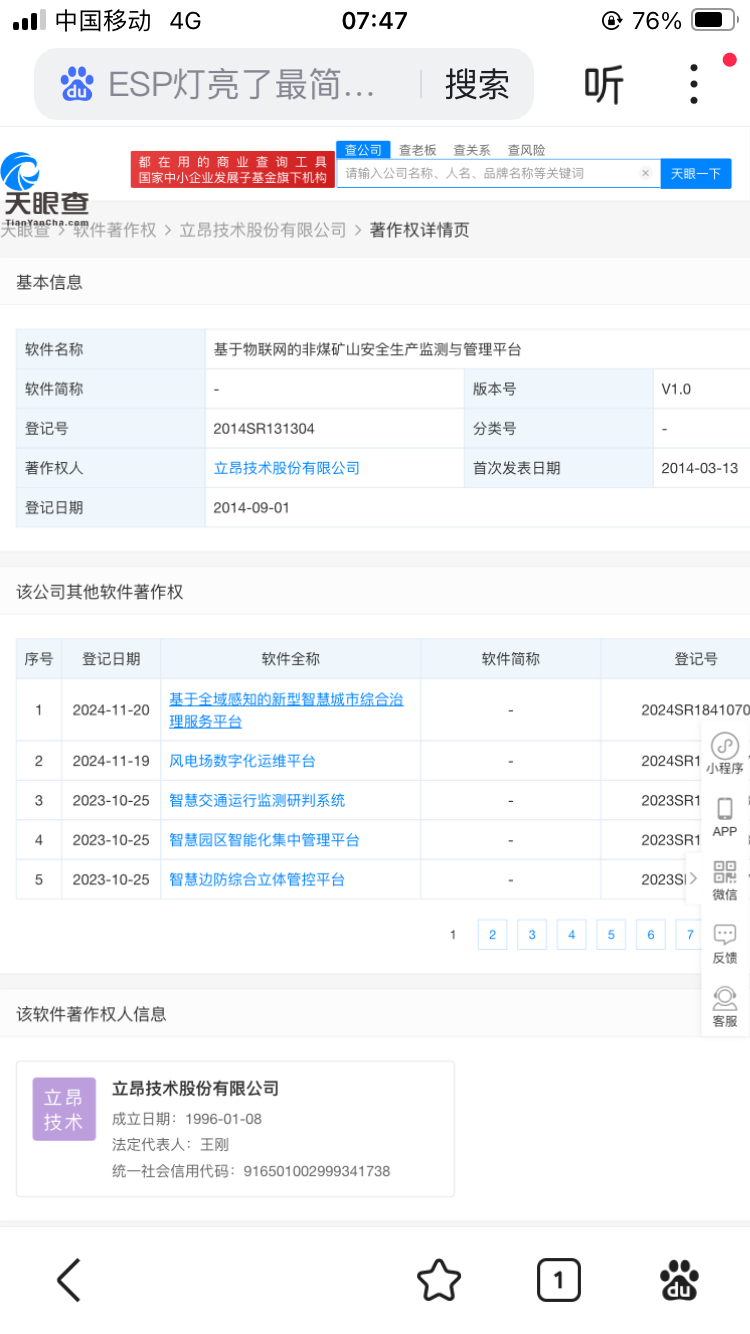Open the 立昂技术股份有限公司 breadcrumb link
This screenshot has height=1334, width=750.
click(x=263, y=230)
